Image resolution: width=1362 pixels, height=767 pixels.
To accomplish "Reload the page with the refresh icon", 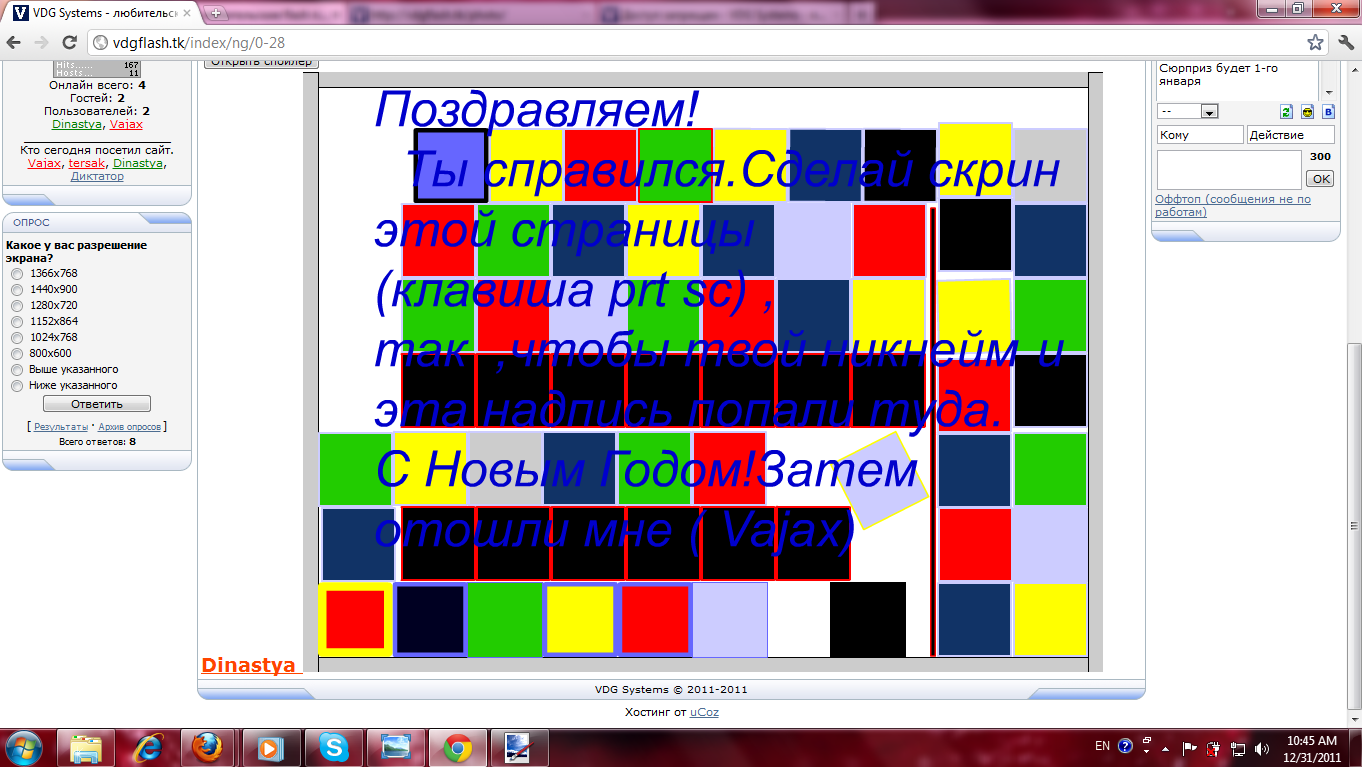I will (70, 43).
